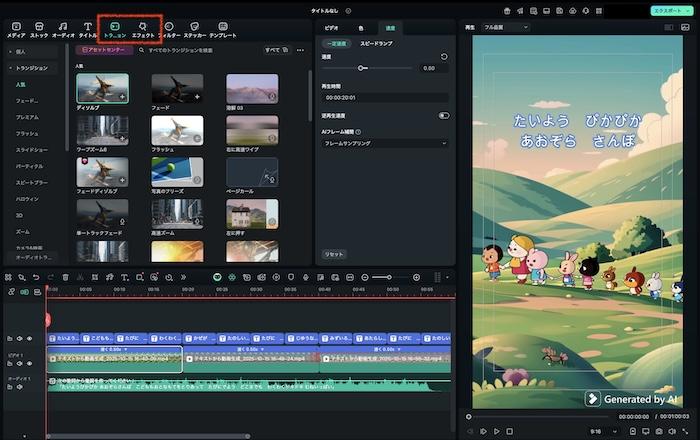Switch to the スピードランプ tab
Screen dimensions: 700x440
[374, 45]
